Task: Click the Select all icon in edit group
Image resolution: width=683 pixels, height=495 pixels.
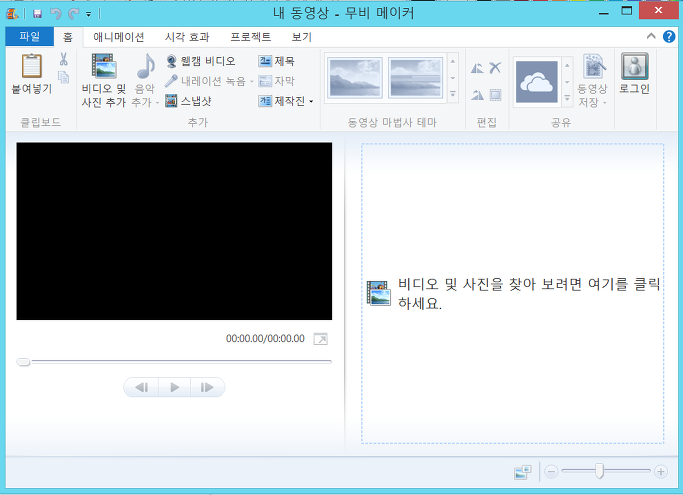Action: [495, 95]
